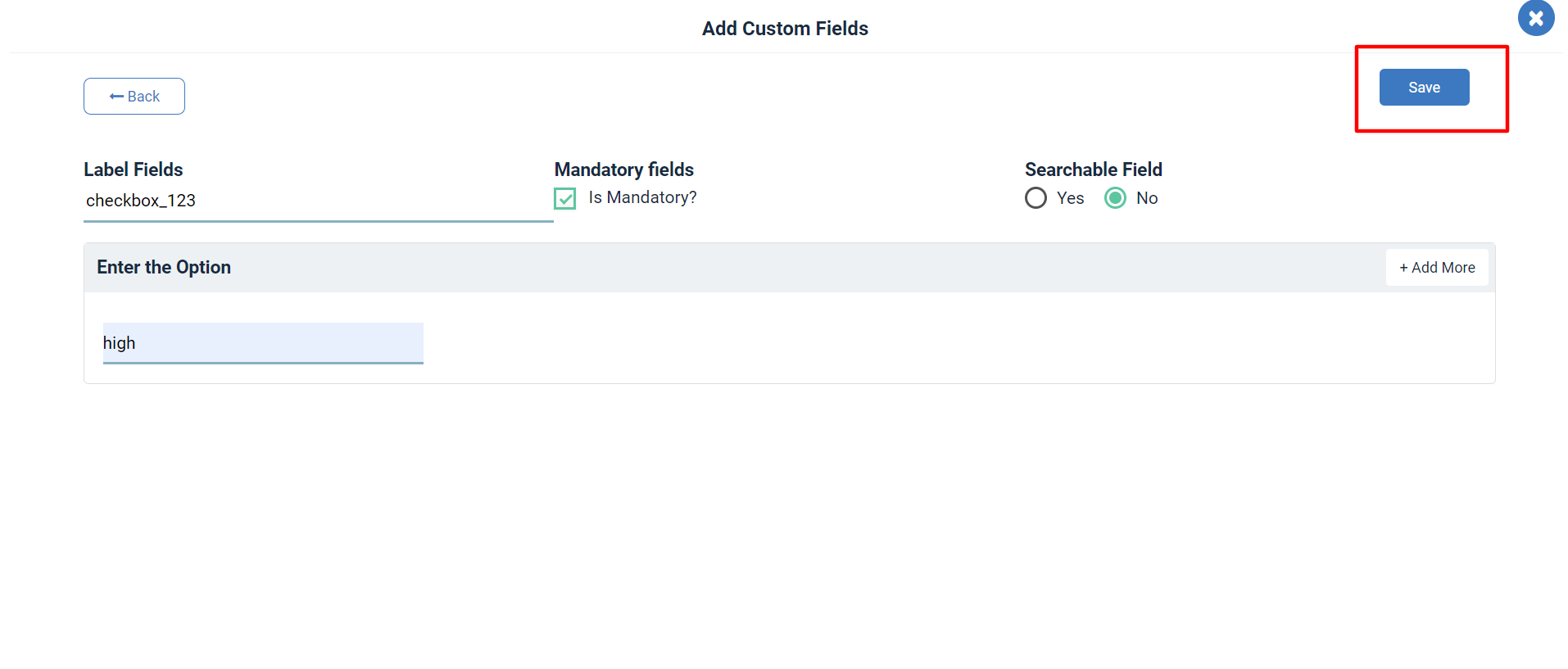Click the "No" label beside the radio

(x=1147, y=198)
